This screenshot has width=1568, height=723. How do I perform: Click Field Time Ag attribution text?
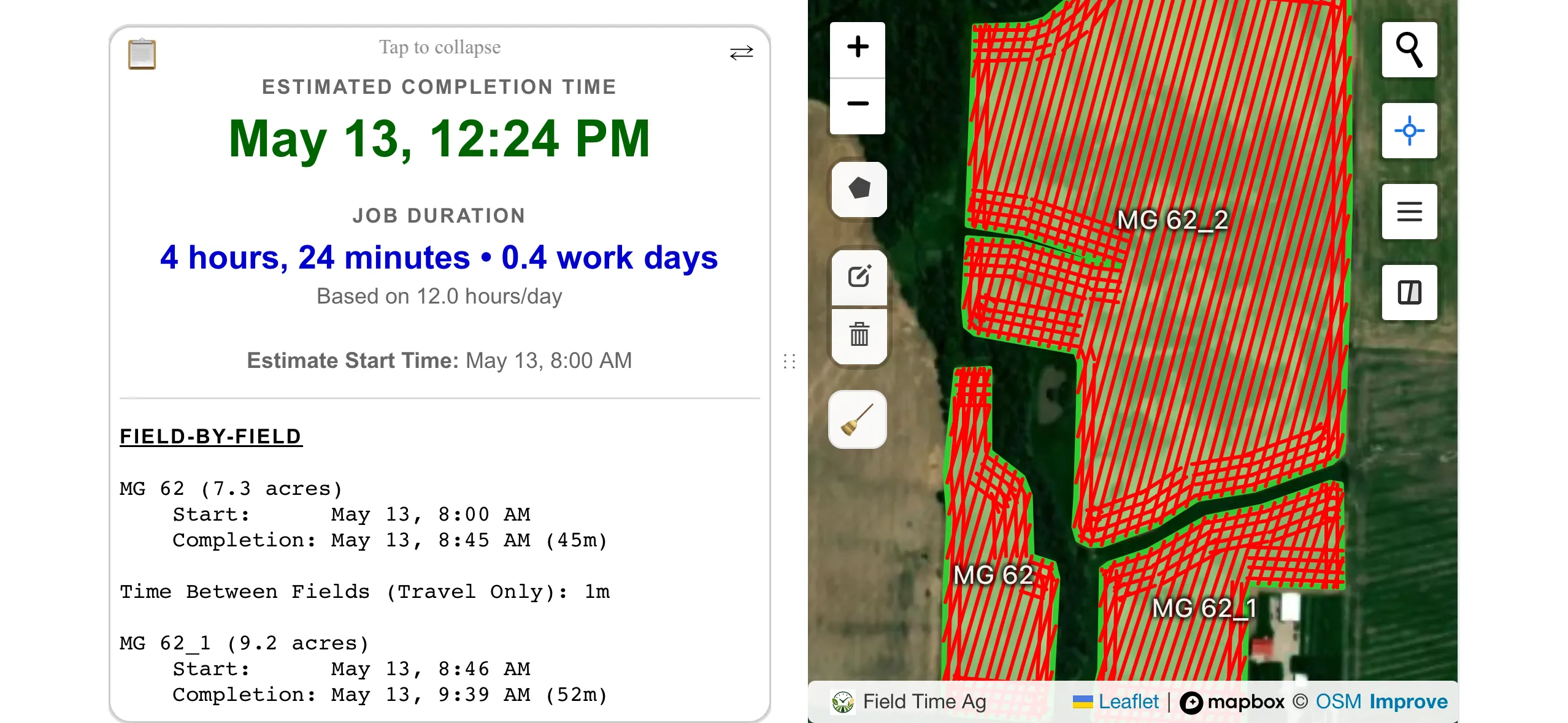point(924,702)
